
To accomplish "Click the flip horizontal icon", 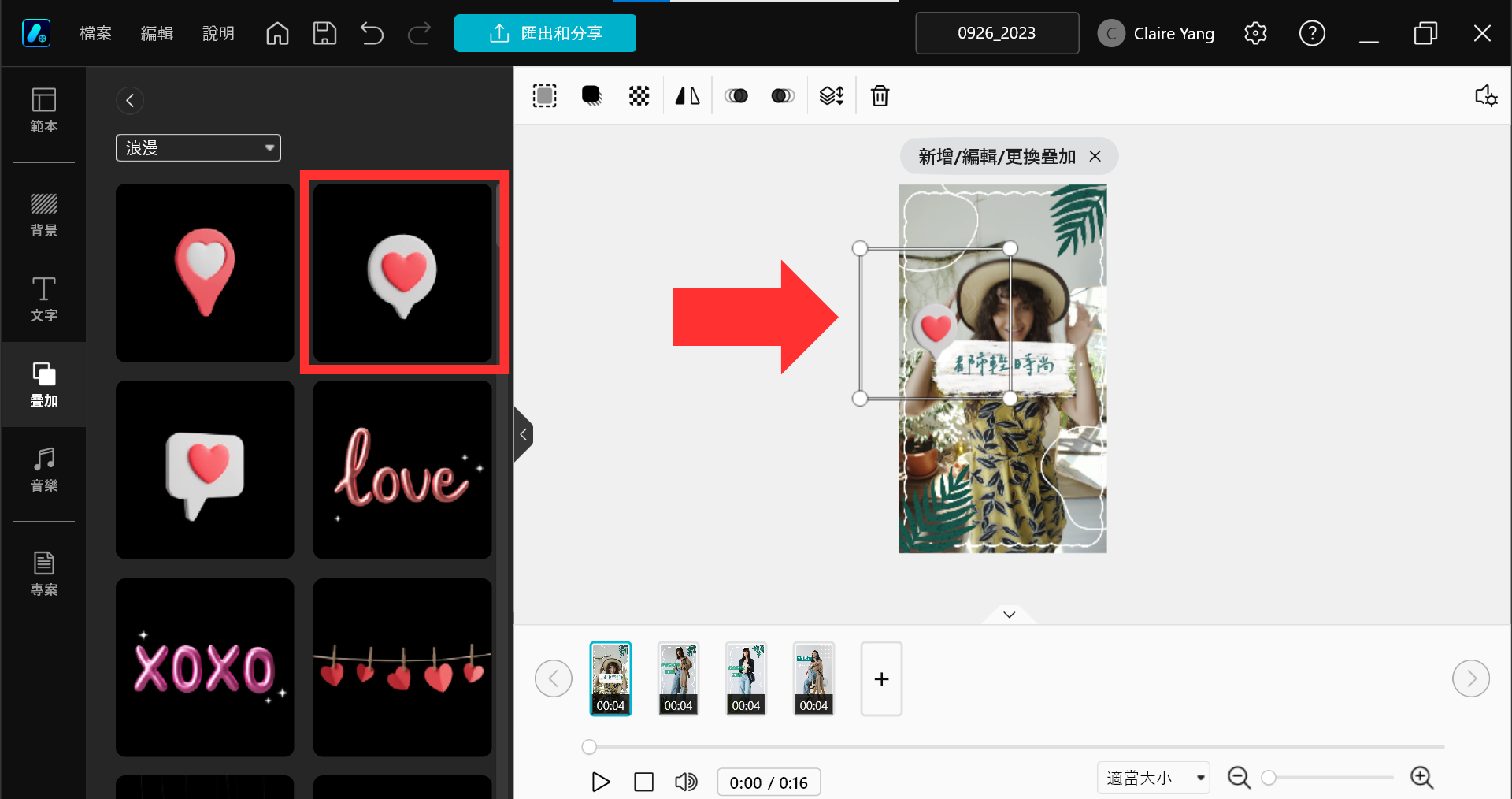I will [687, 96].
